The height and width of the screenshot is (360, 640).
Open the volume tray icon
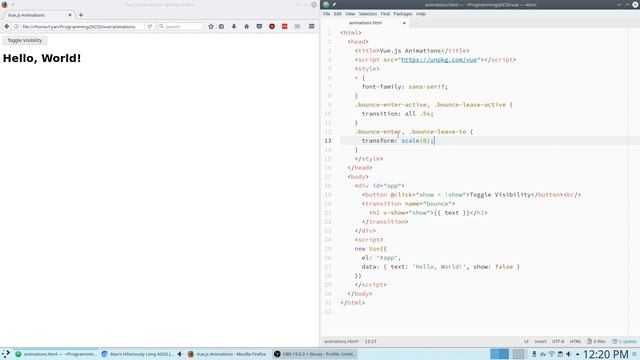568,354
